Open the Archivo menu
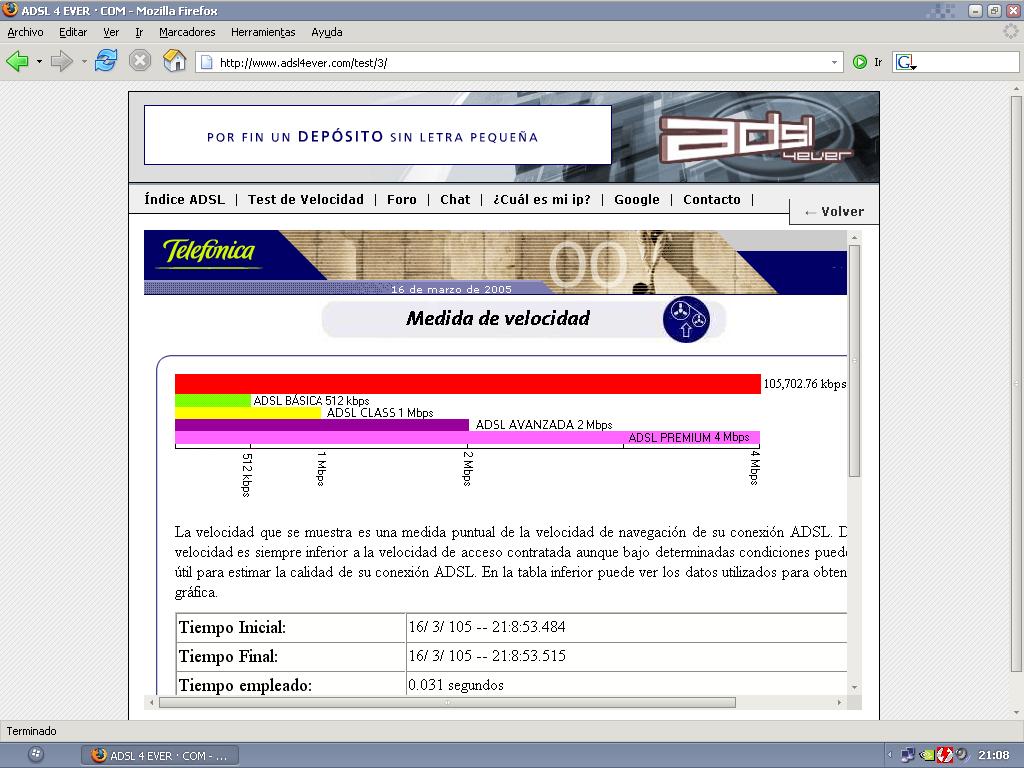The image size is (1024, 768). click(x=25, y=32)
